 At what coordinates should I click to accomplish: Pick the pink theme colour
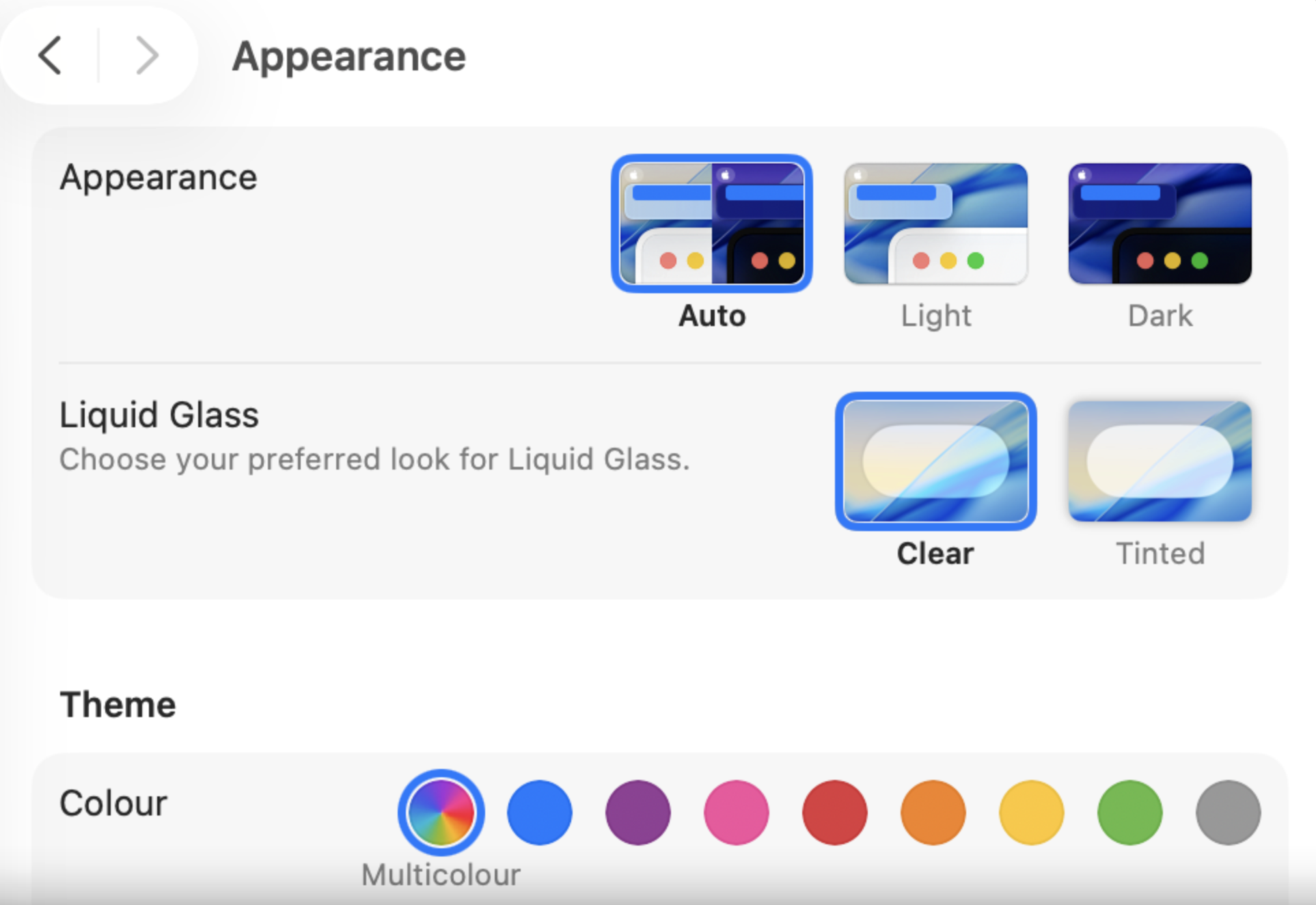pyautogui.click(x=737, y=813)
